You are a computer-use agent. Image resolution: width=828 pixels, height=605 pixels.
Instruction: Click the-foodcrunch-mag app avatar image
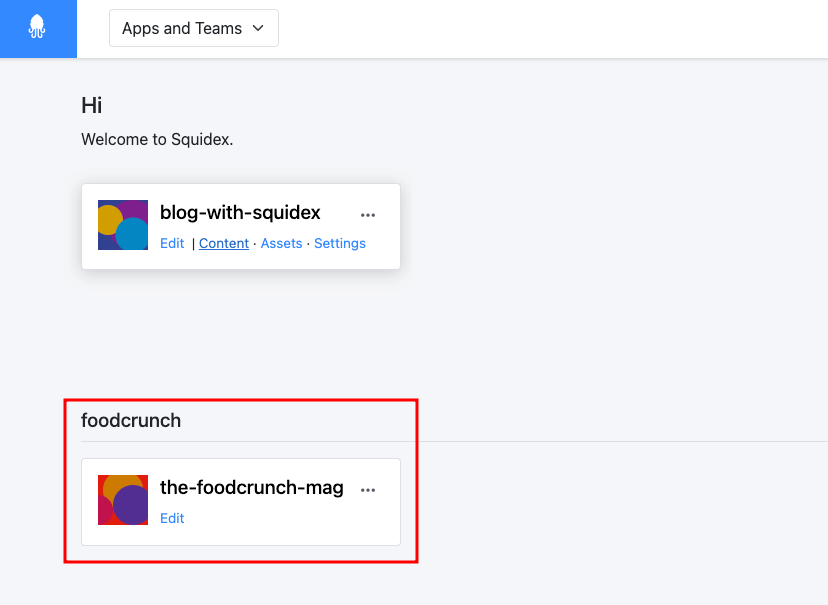[123, 500]
